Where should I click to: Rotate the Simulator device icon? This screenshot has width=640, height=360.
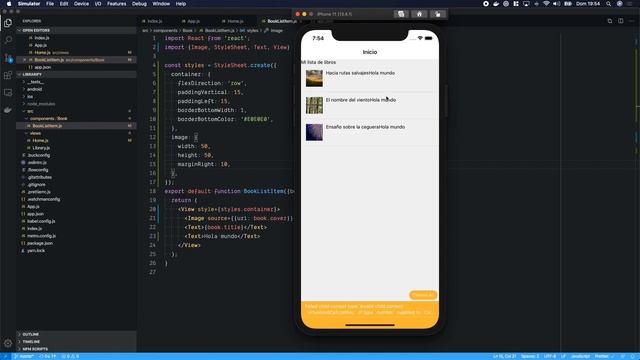click(438, 14)
